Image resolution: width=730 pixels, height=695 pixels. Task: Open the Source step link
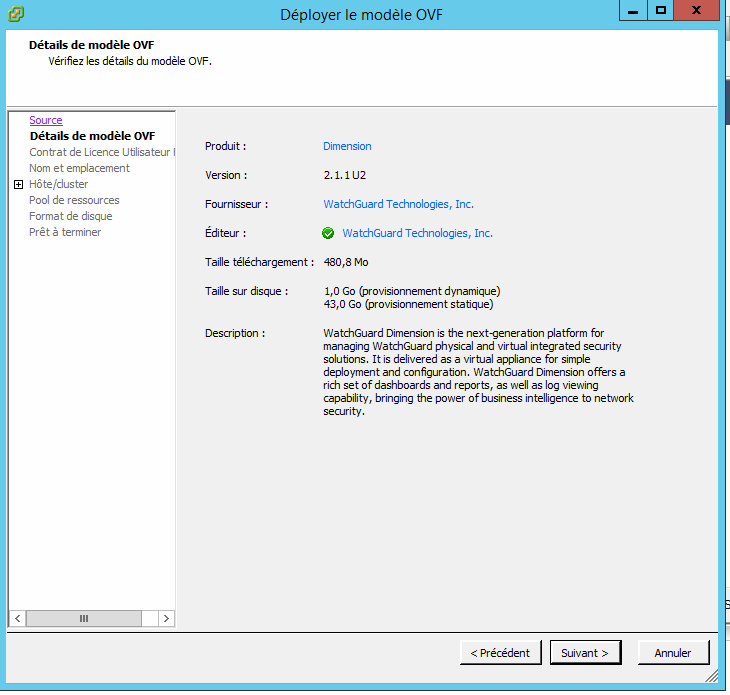[46, 120]
